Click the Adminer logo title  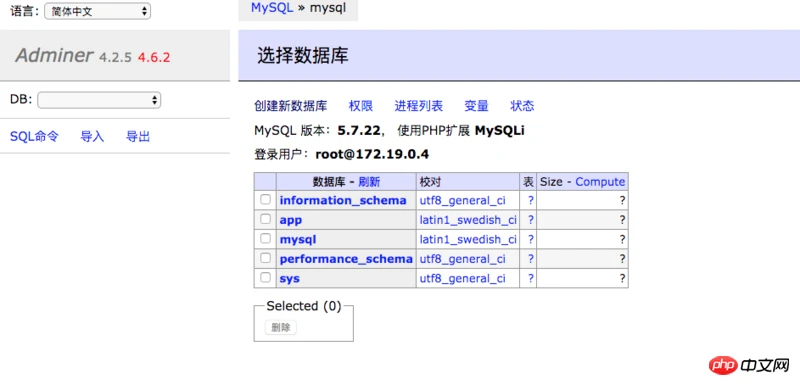54,56
